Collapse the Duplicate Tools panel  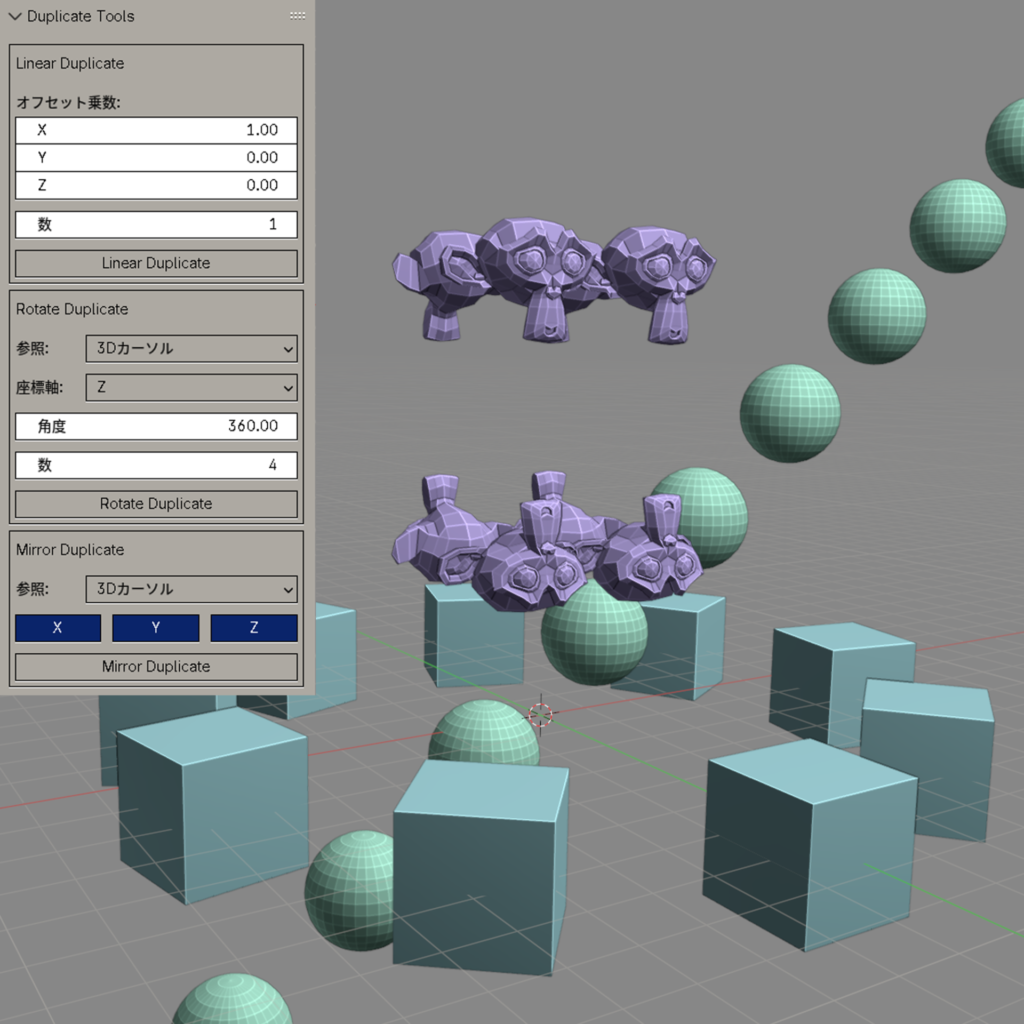pyautogui.click(x=15, y=17)
